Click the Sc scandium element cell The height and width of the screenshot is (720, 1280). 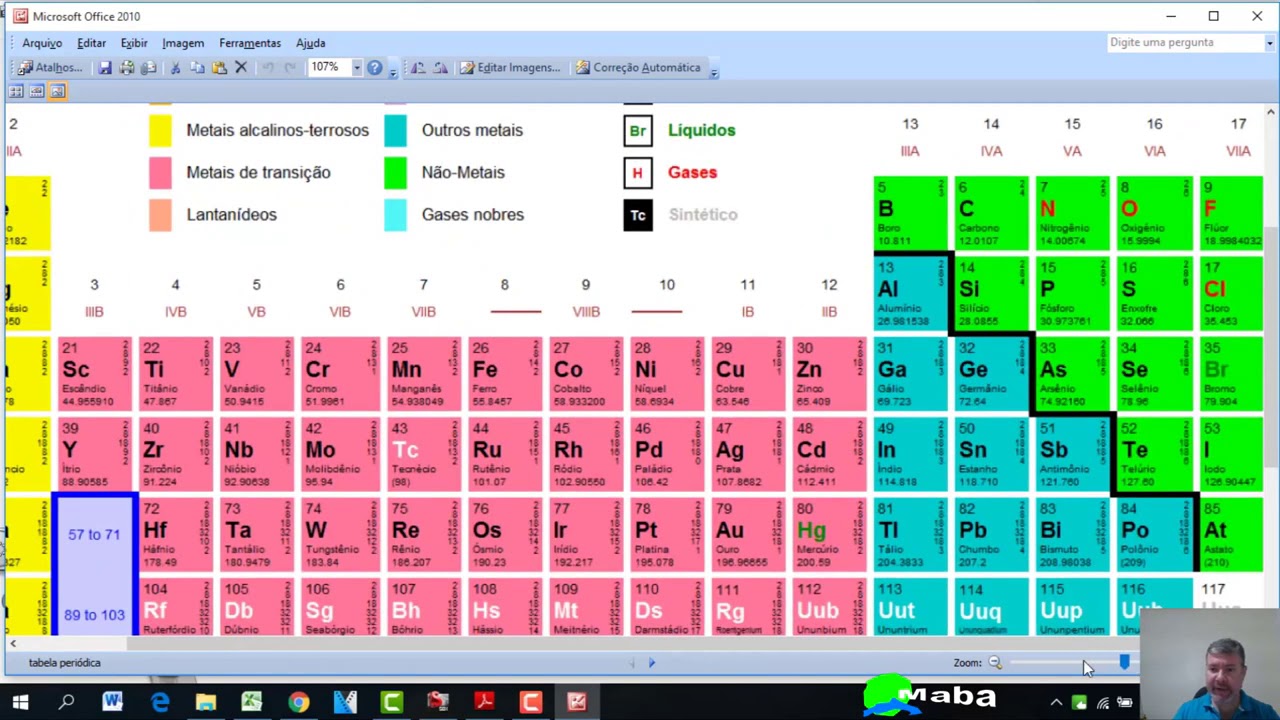pos(94,373)
